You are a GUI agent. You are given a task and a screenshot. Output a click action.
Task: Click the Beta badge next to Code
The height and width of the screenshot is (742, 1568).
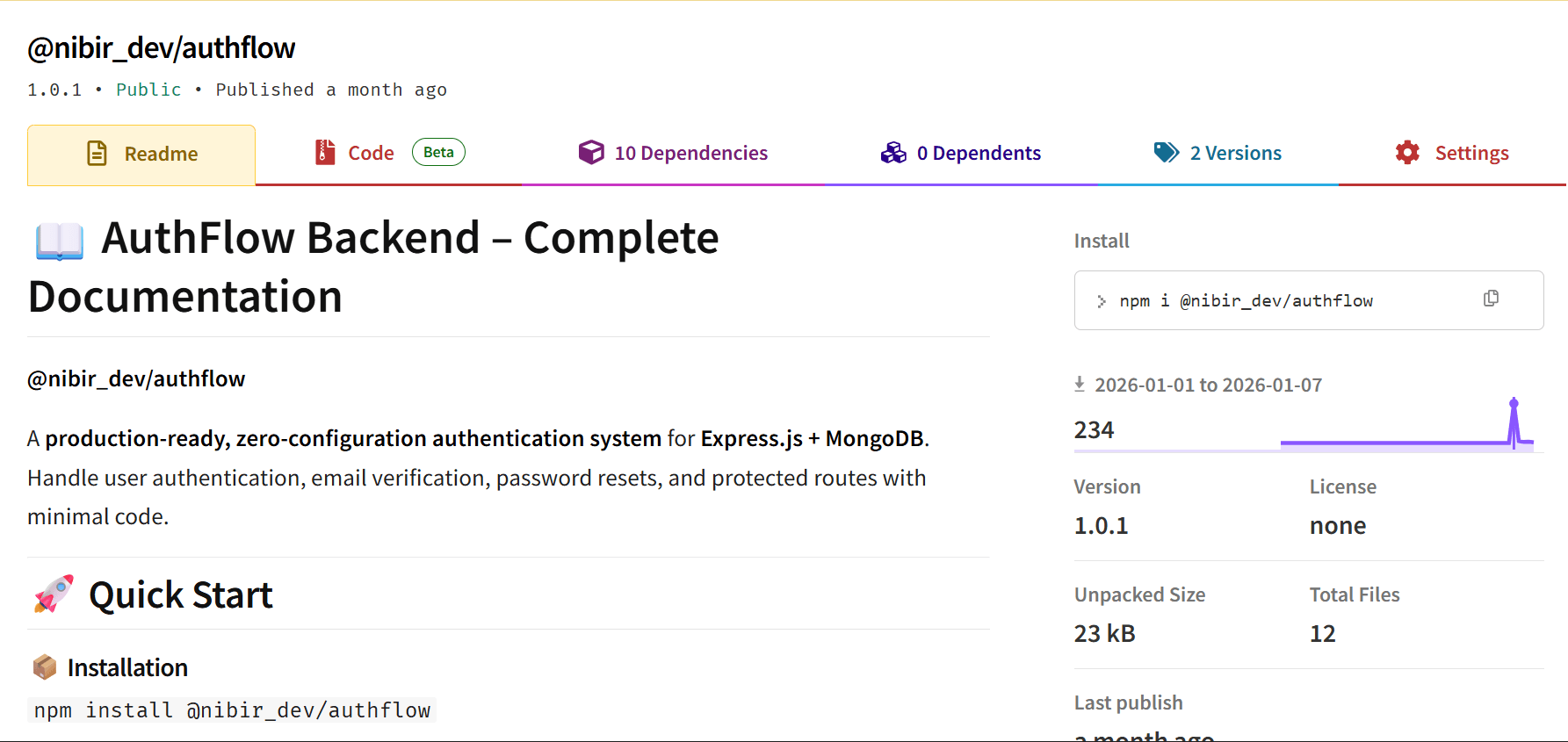pyautogui.click(x=438, y=152)
